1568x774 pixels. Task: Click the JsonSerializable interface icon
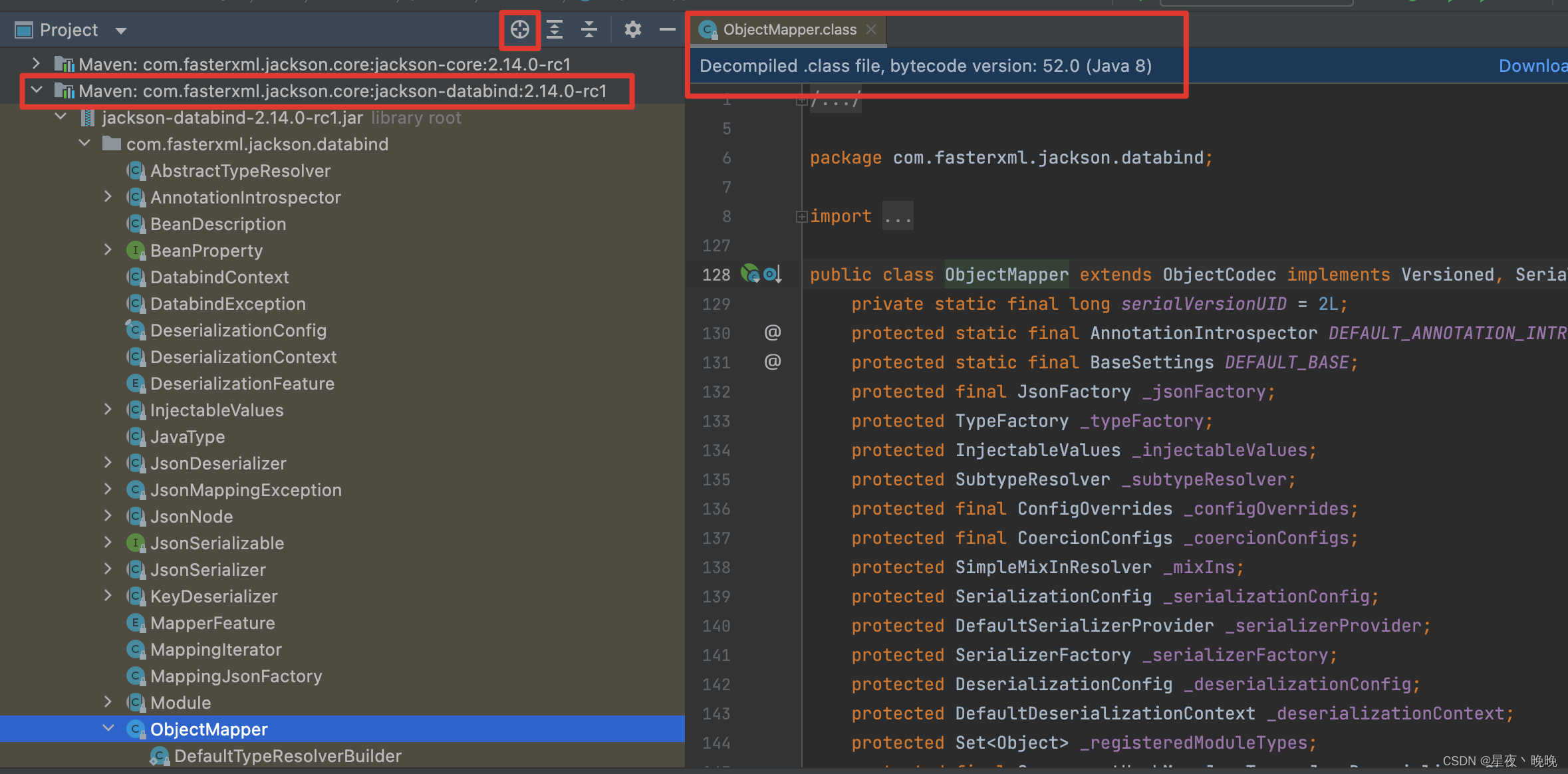click(x=135, y=543)
